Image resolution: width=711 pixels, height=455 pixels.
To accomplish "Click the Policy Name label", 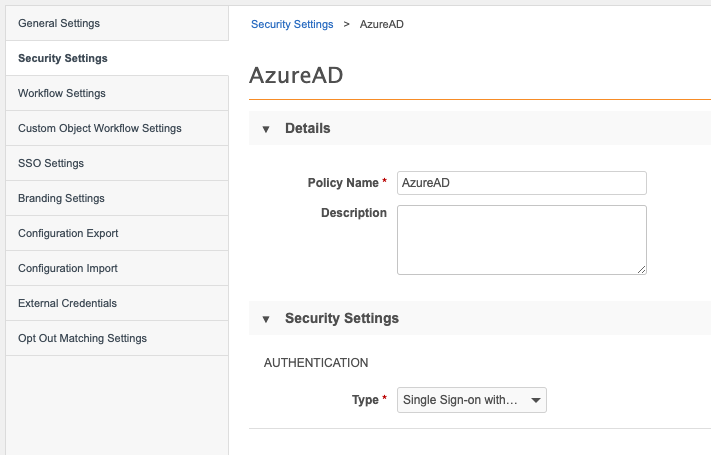I will pyautogui.click(x=343, y=183).
